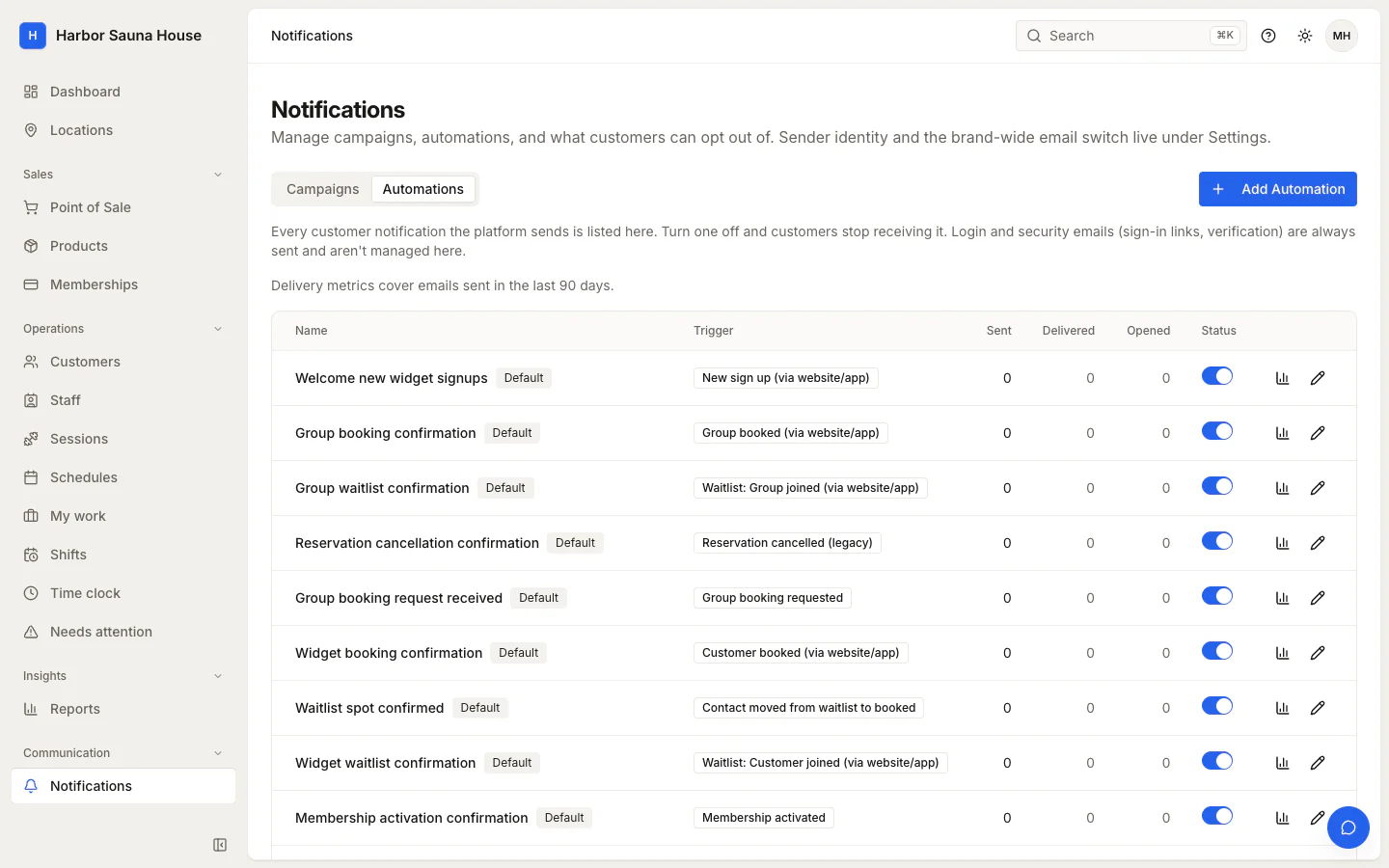Viewport: 1389px width, 868px height.
Task: Switch off Reservation cancellation confirmation
Action: click(1217, 541)
